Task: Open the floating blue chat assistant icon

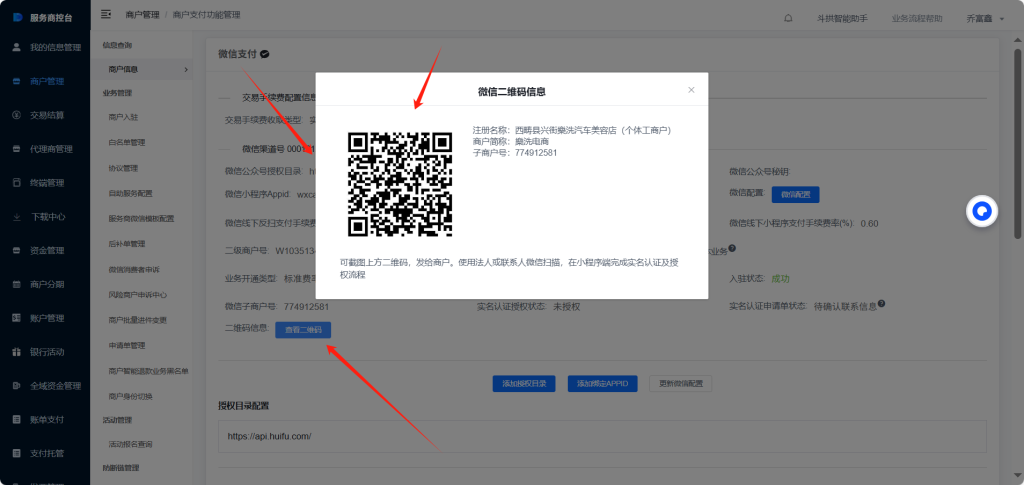Action: 982,211
